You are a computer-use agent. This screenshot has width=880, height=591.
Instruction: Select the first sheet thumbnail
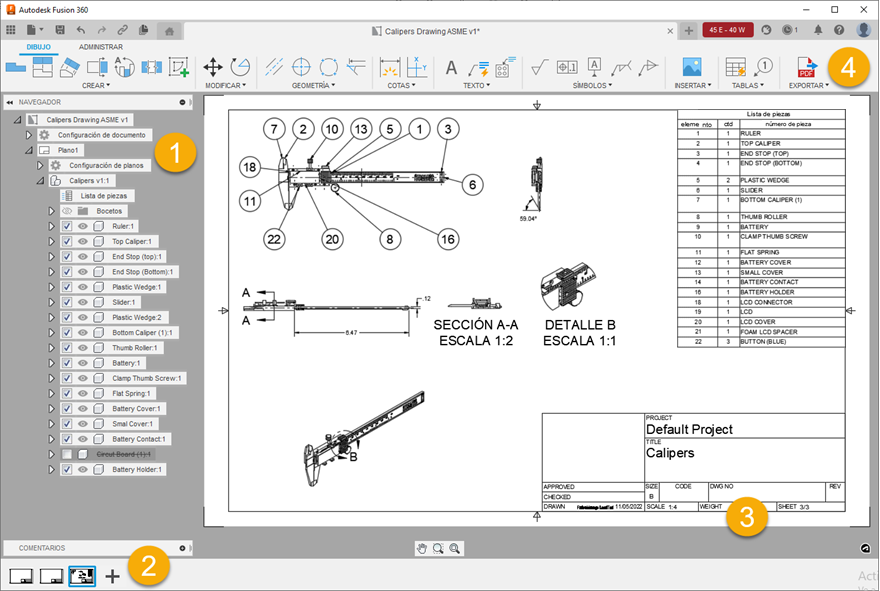(21, 576)
